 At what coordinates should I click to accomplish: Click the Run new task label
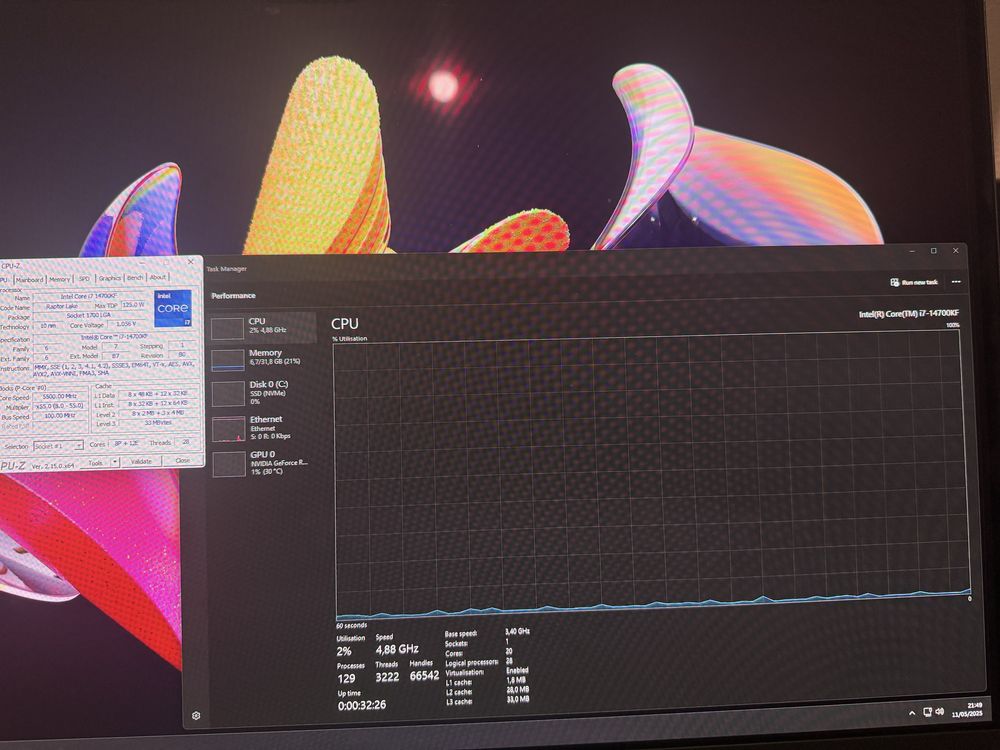[920, 282]
